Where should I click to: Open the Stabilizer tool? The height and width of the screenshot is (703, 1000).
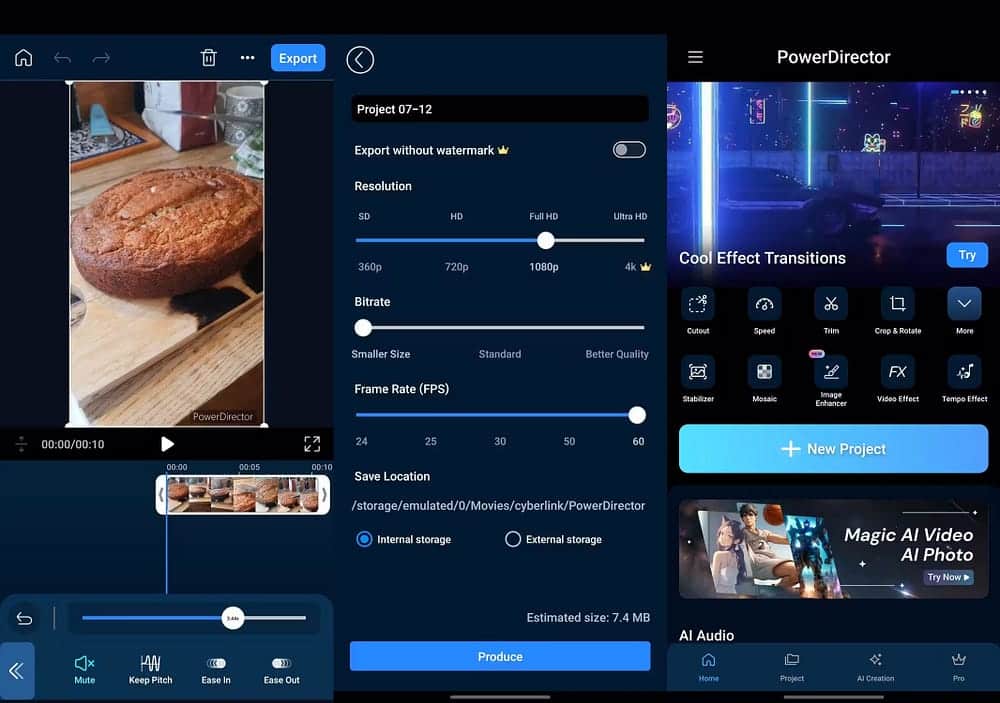click(x=698, y=379)
